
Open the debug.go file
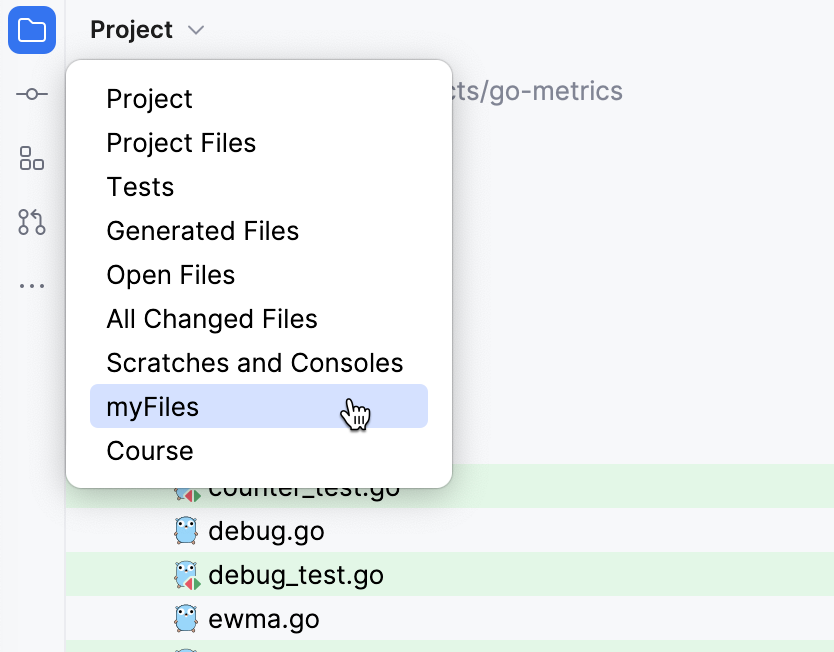click(267, 531)
